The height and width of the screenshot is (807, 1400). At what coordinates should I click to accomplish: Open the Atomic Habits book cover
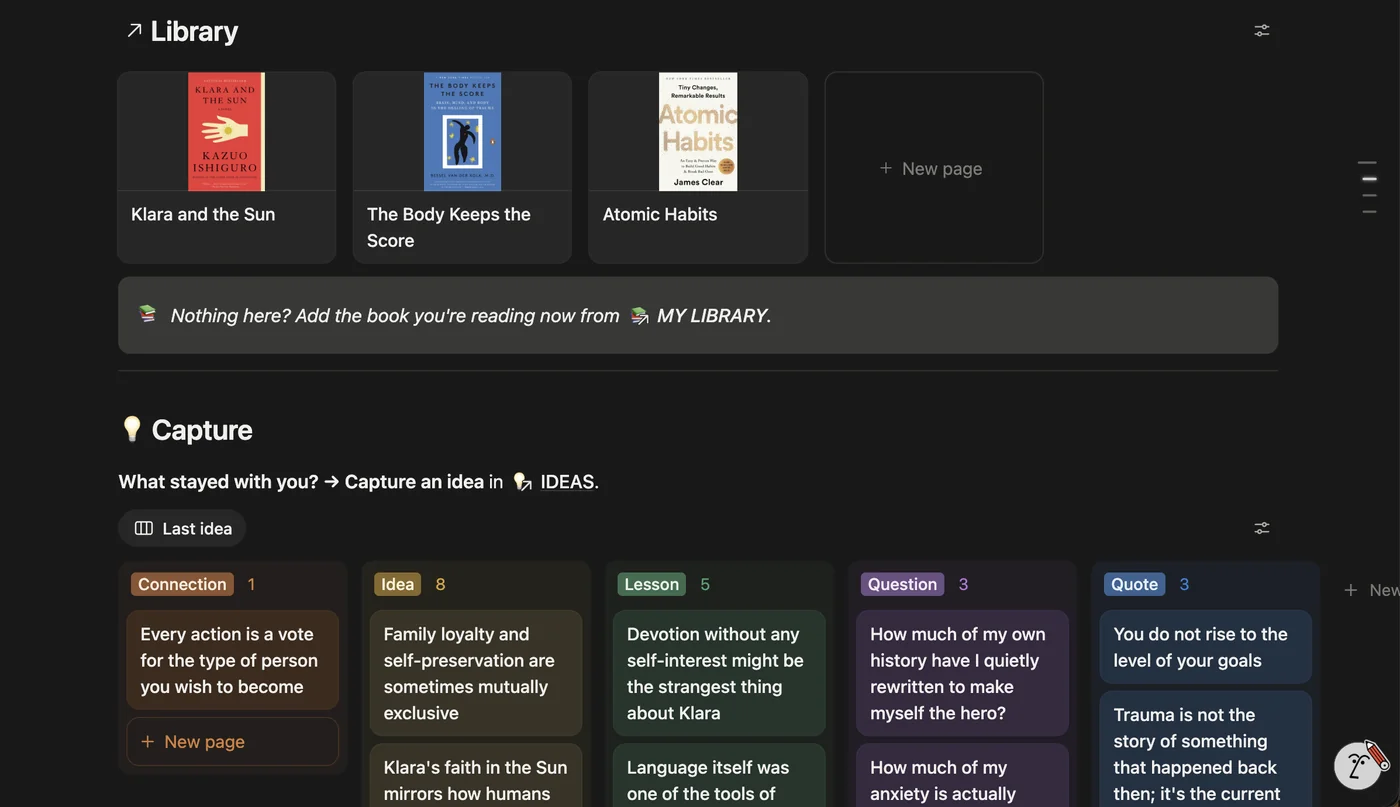pyautogui.click(x=698, y=131)
